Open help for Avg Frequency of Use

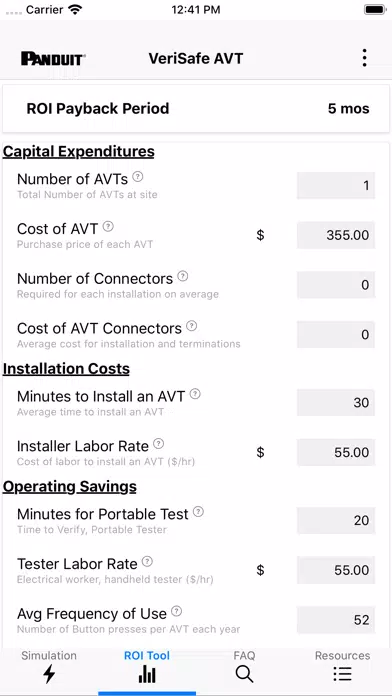click(x=176, y=612)
